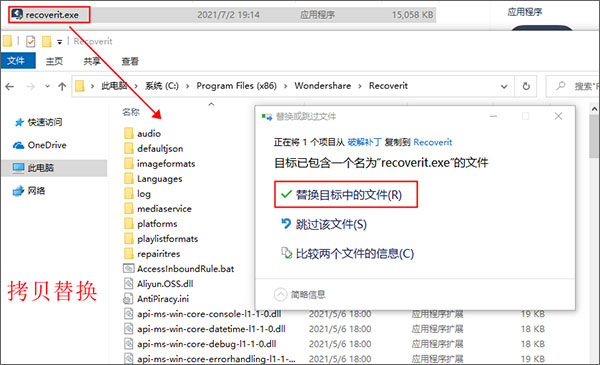Click 此电脑 in the address path

point(114,86)
